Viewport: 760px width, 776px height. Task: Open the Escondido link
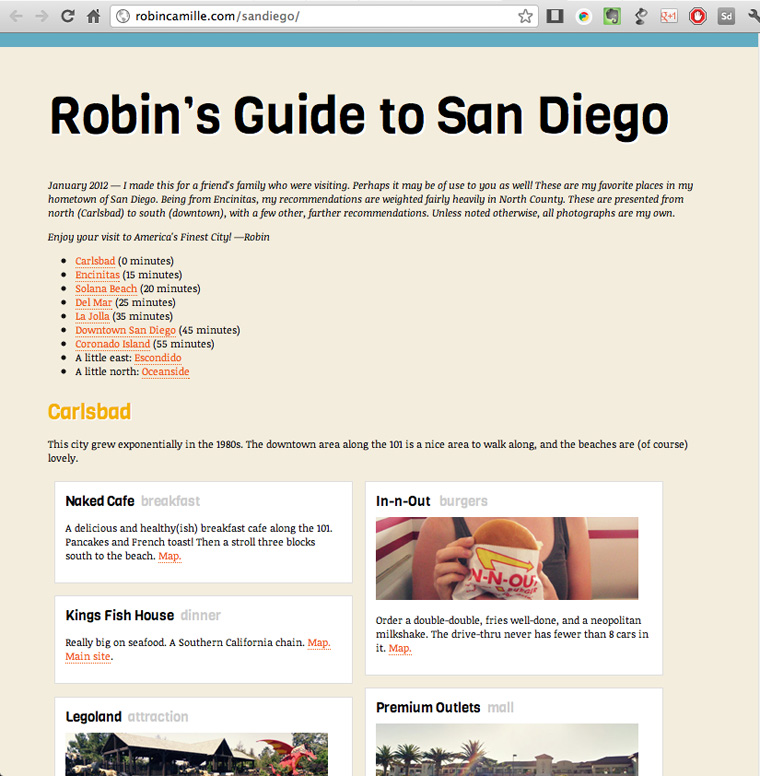click(x=158, y=358)
